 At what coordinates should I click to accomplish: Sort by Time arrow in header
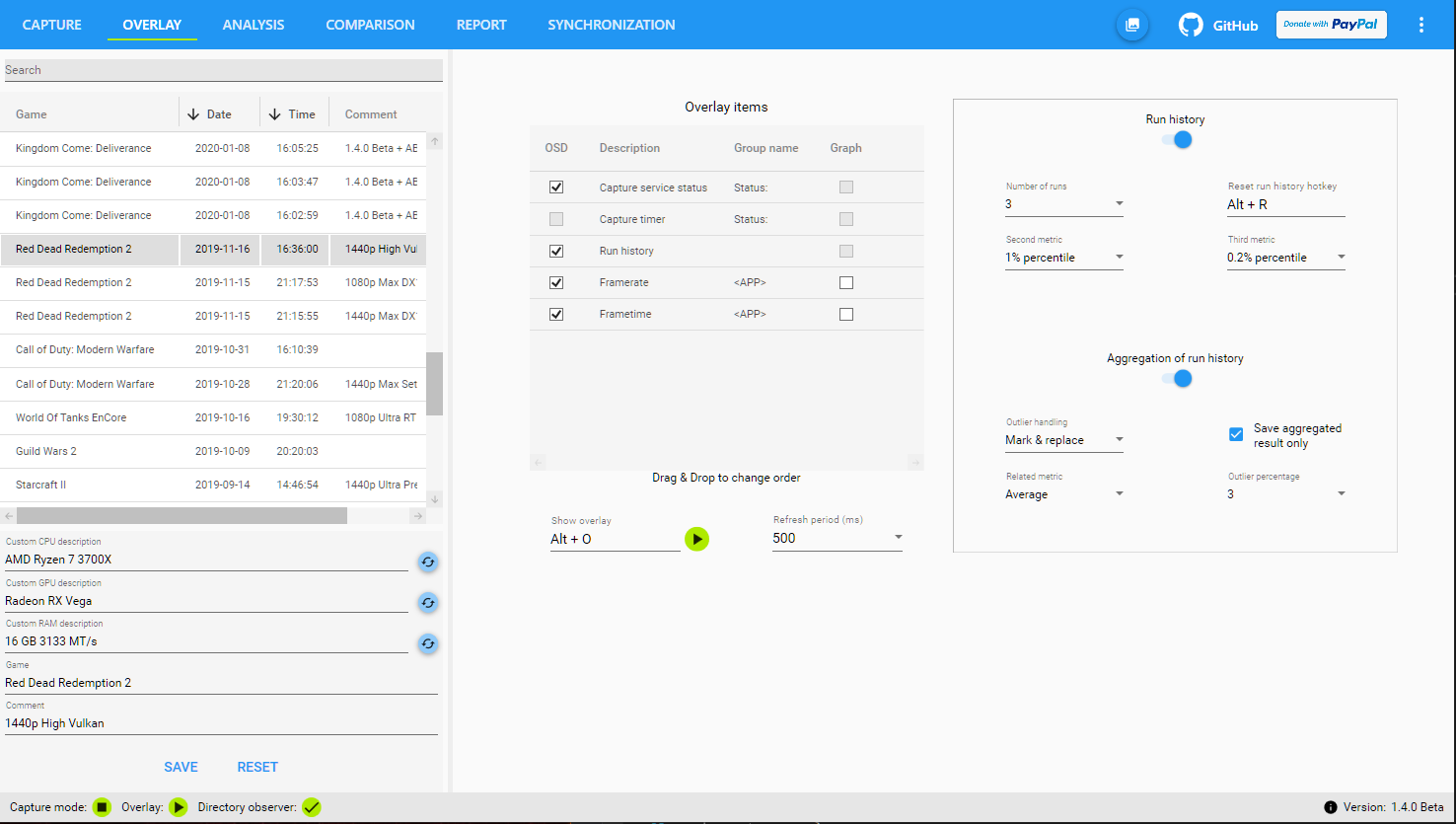[274, 114]
